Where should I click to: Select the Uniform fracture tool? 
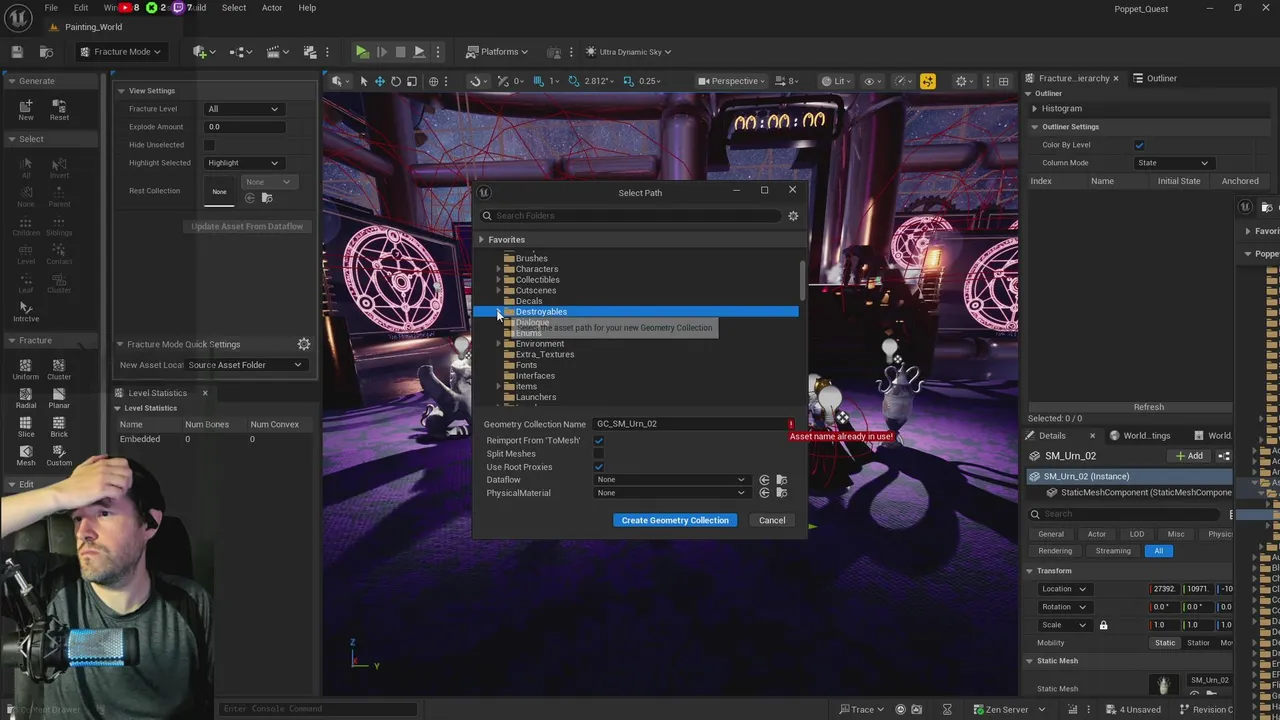tap(26, 369)
